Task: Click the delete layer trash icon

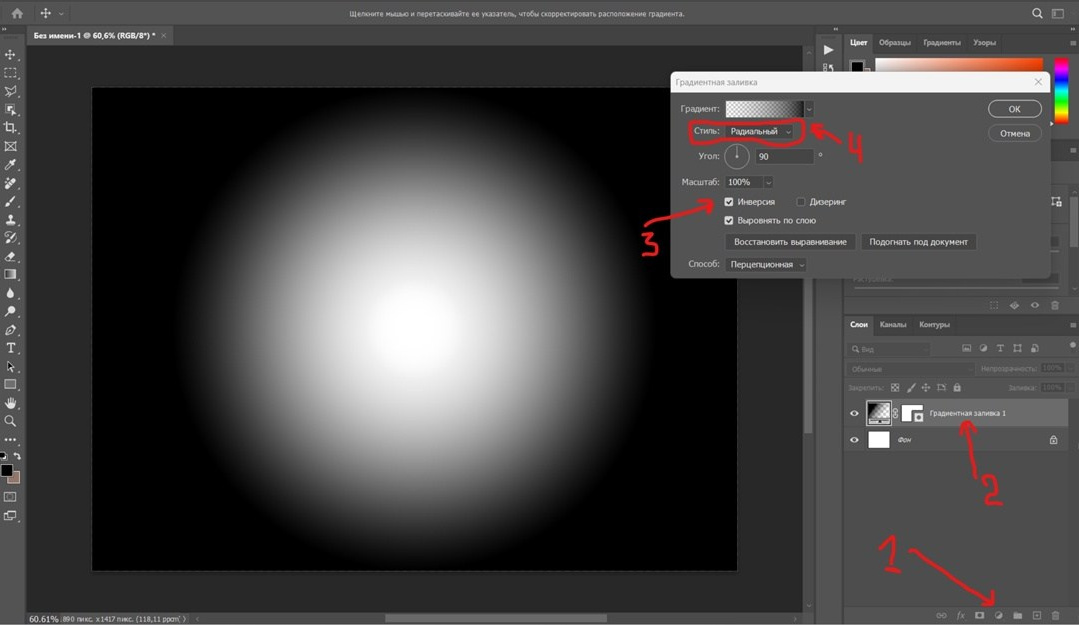Action: click(1055, 615)
